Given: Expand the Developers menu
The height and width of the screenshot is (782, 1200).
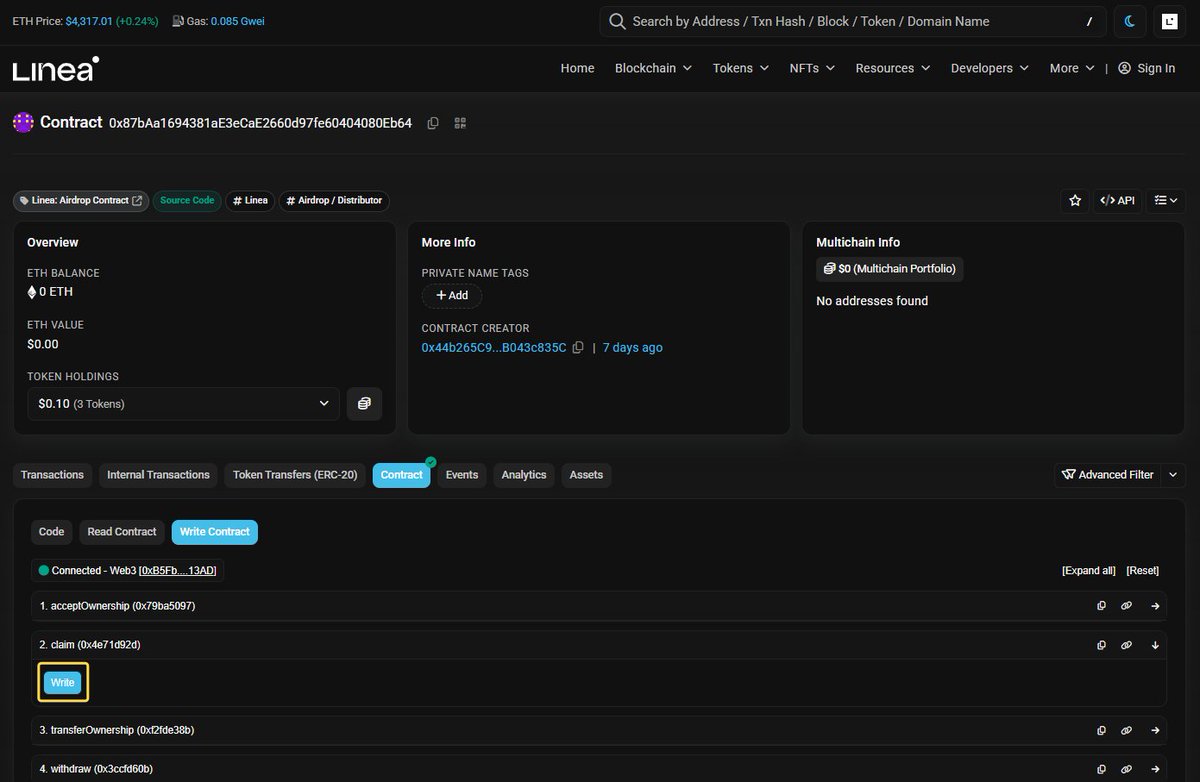Looking at the screenshot, I should click(x=990, y=68).
